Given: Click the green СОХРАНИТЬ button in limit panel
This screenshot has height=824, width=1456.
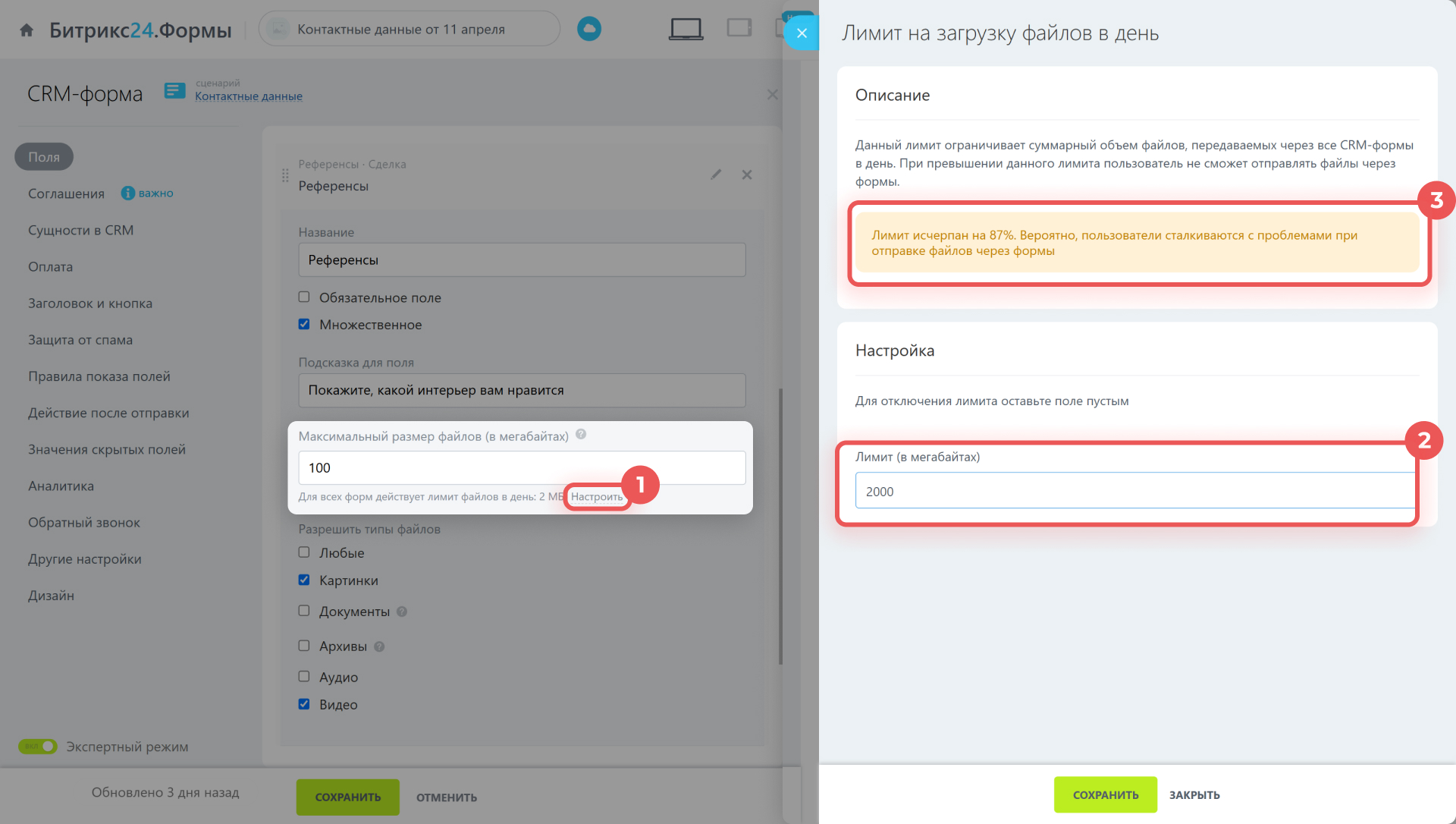Looking at the screenshot, I should click(x=1105, y=794).
